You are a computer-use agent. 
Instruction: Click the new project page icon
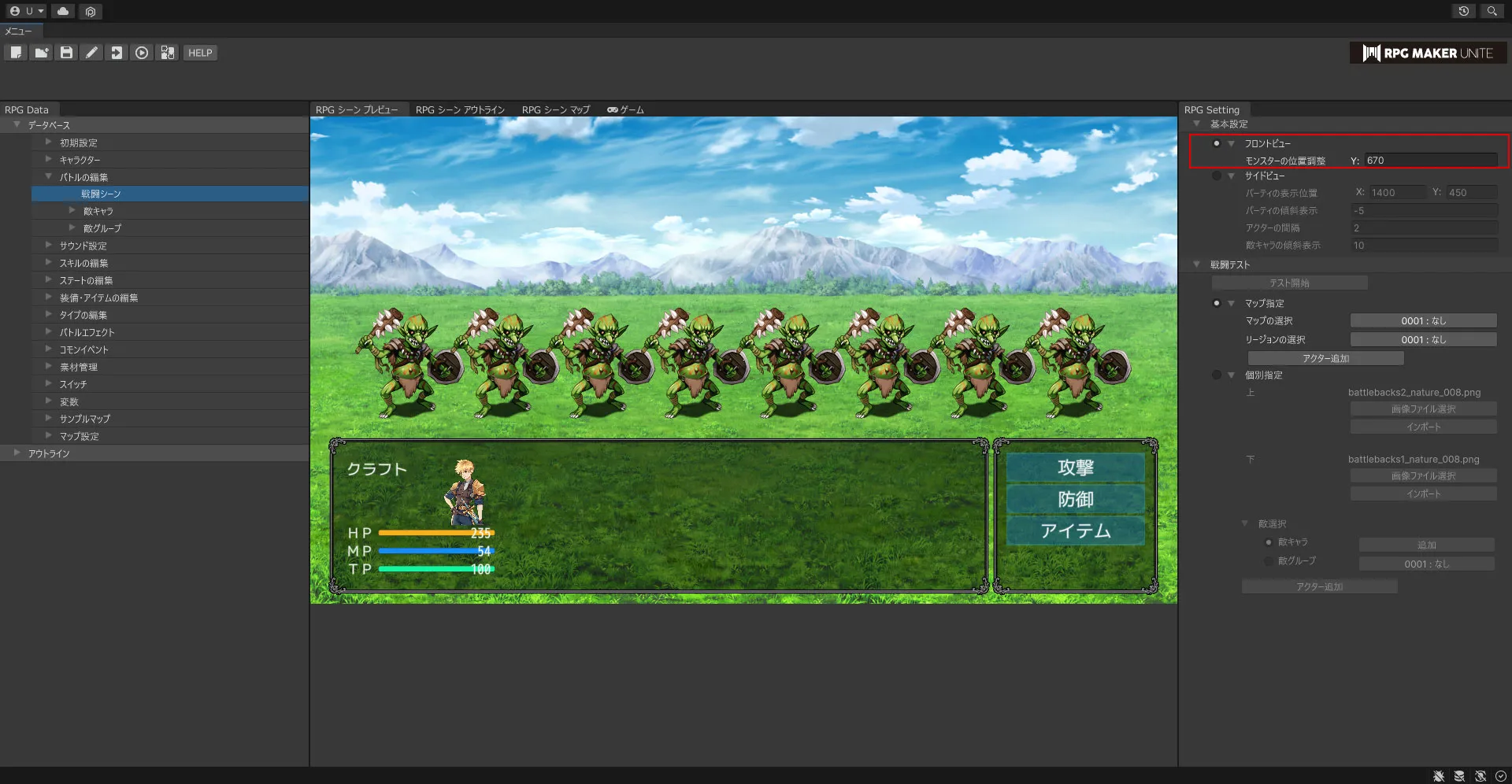coord(16,53)
